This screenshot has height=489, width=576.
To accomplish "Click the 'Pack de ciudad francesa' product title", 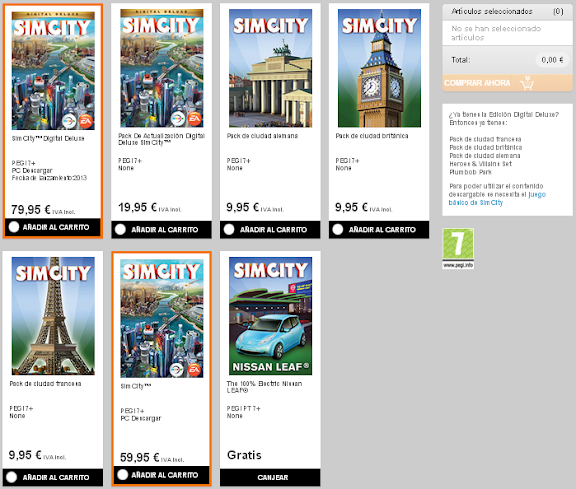I will tap(46, 384).
